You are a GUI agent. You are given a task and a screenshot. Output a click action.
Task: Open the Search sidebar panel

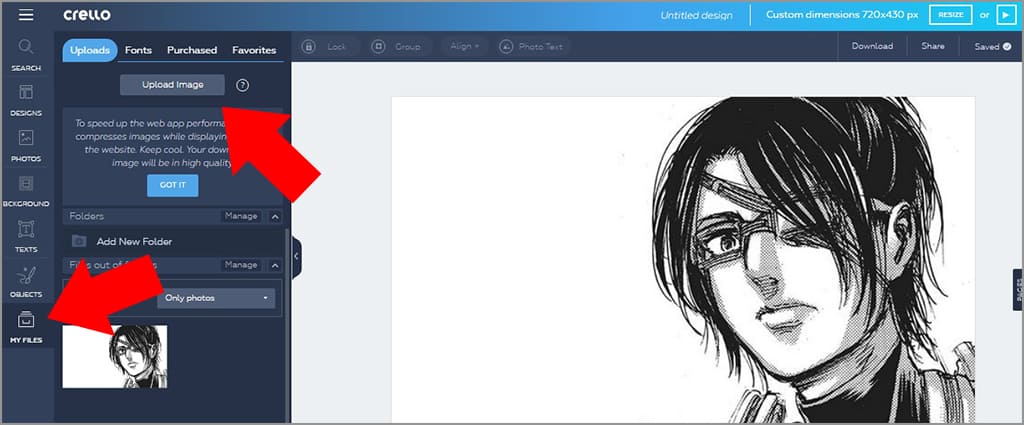click(26, 55)
